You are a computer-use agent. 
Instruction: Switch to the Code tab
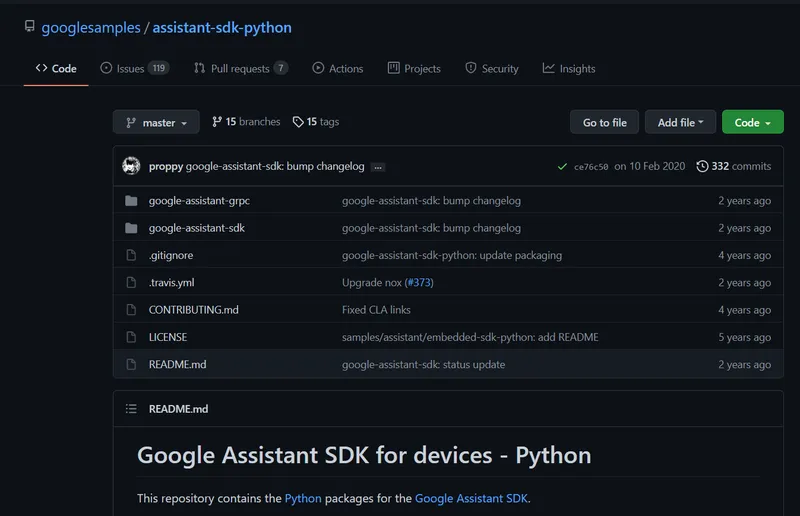56,68
